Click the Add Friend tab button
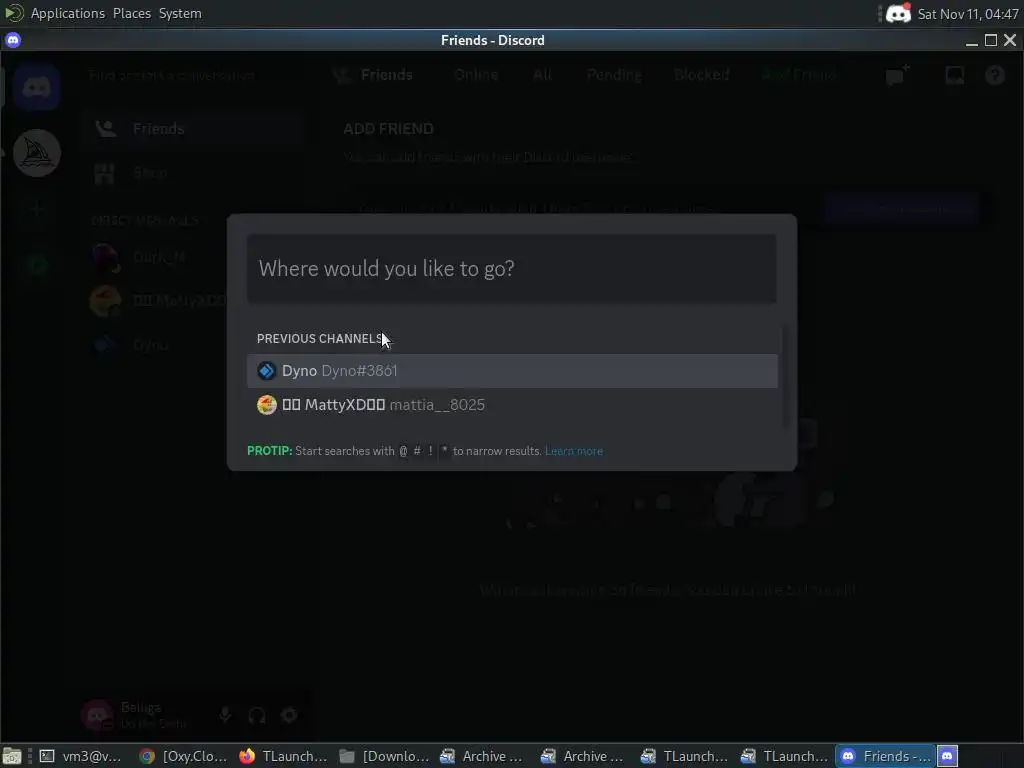Screen dimensions: 1024x768 point(799,75)
